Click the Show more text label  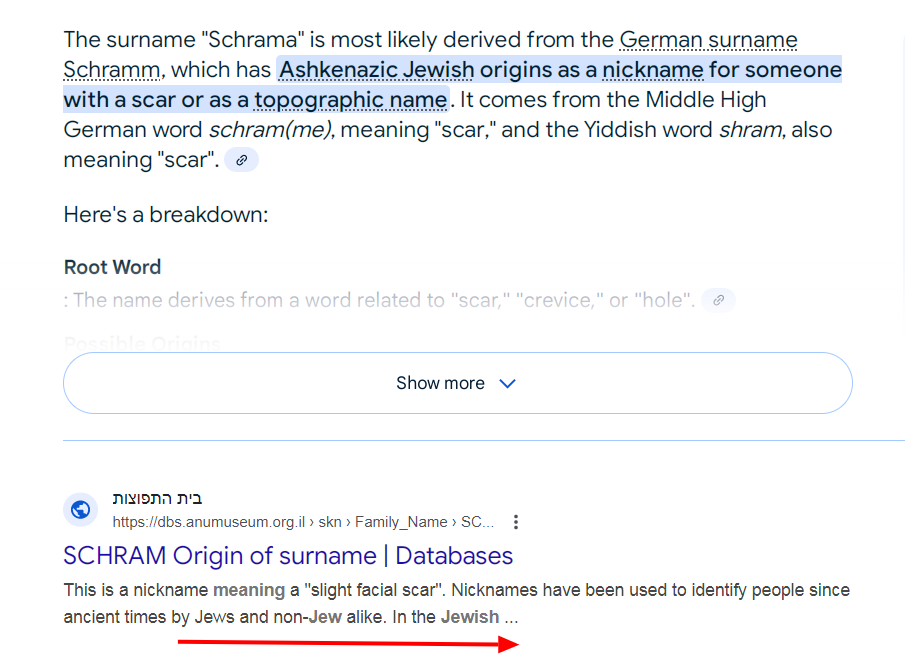click(440, 383)
